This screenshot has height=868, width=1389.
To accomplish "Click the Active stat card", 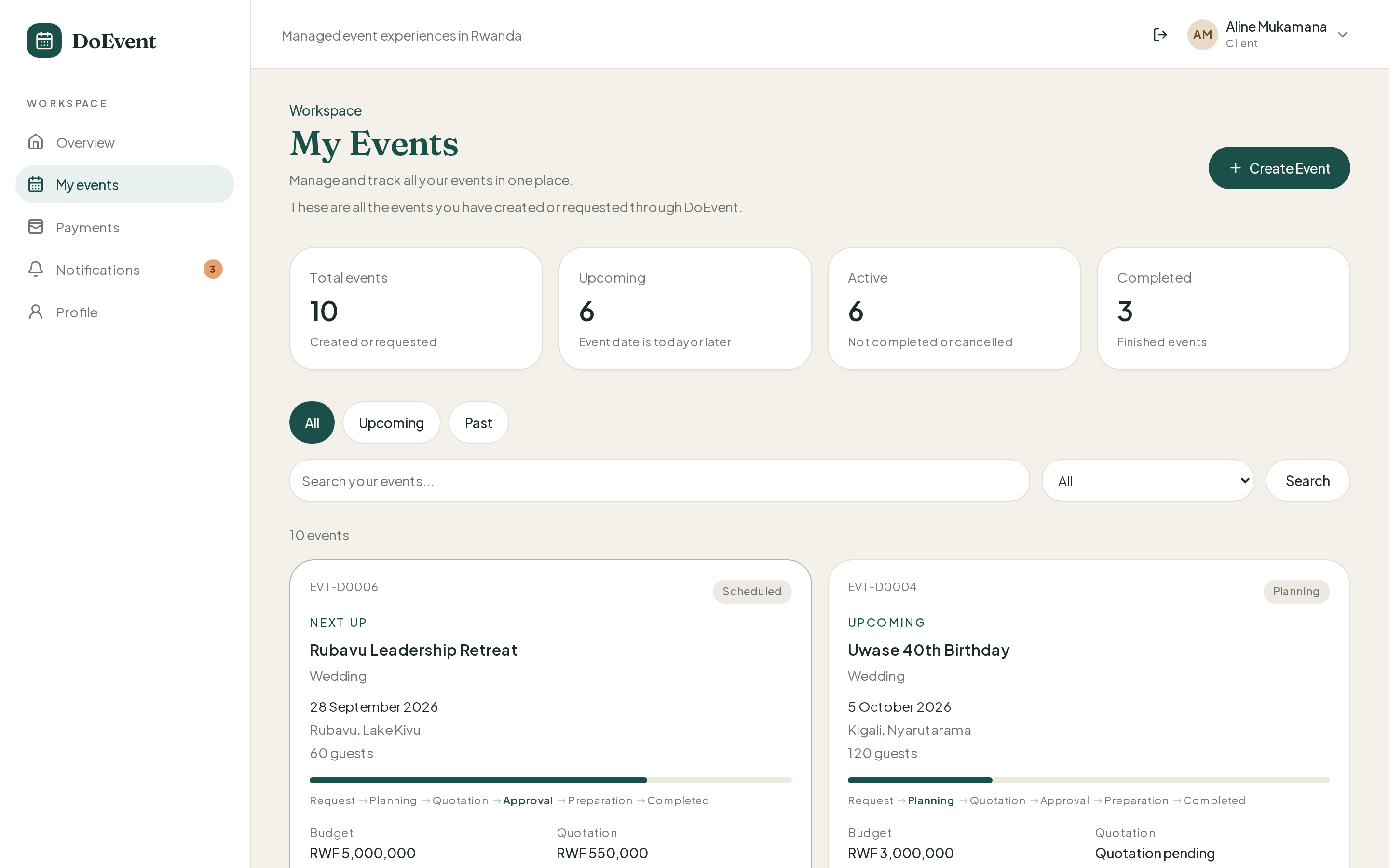I will click(x=954, y=309).
